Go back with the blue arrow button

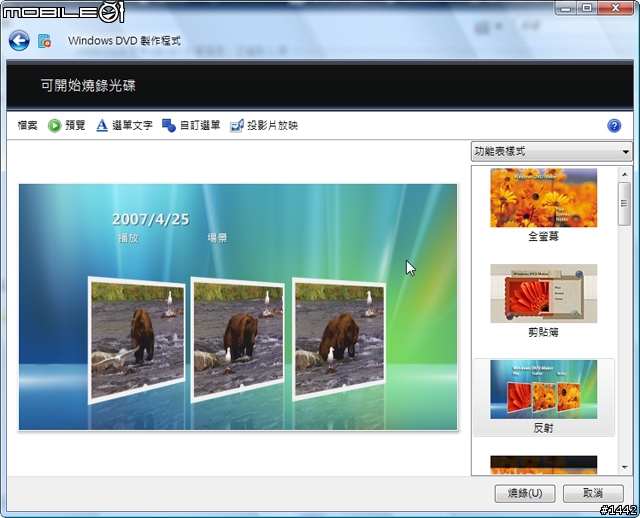19,41
